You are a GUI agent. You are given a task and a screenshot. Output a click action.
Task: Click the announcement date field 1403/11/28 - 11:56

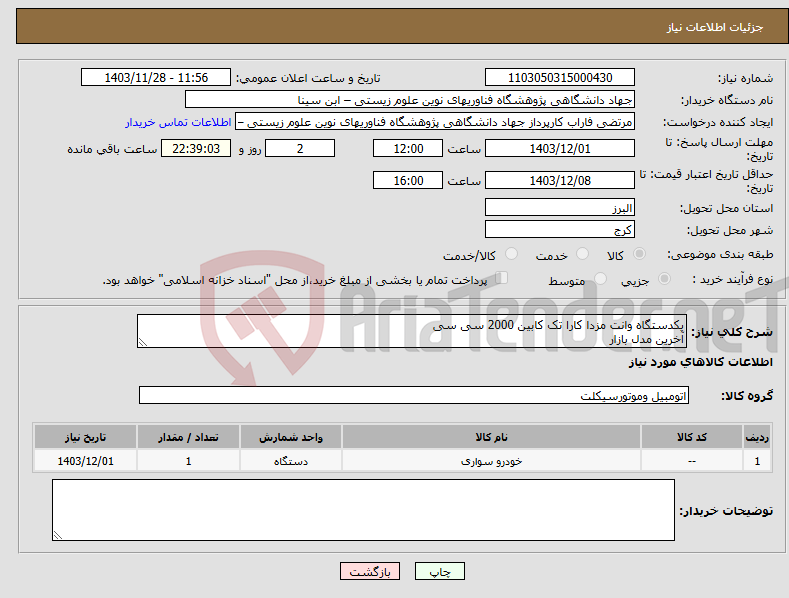coord(156,78)
